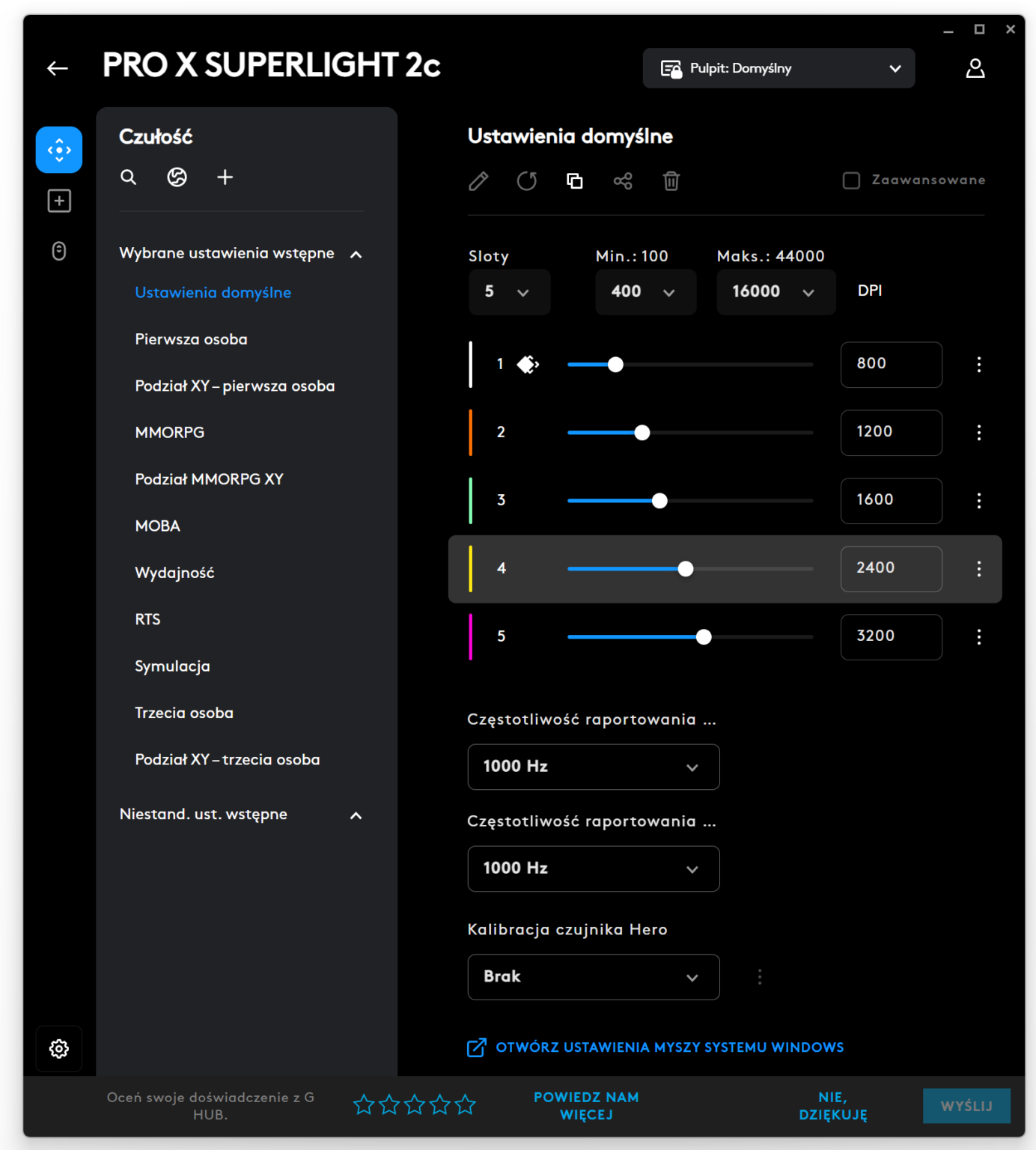1036x1150 pixels.
Task: Open the Assignments panel via plus sidebar icon
Action: [58, 200]
